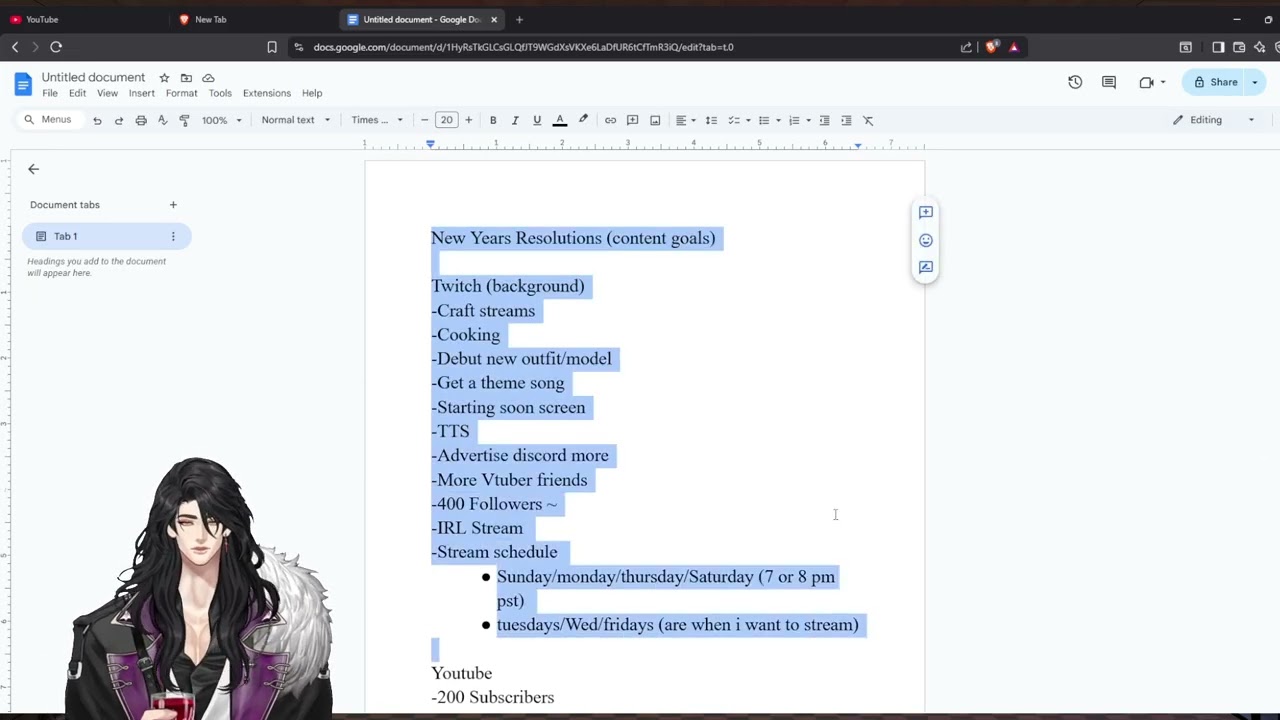Open the Normal text style dropdown
This screenshot has height=720, width=1280.
click(295, 120)
